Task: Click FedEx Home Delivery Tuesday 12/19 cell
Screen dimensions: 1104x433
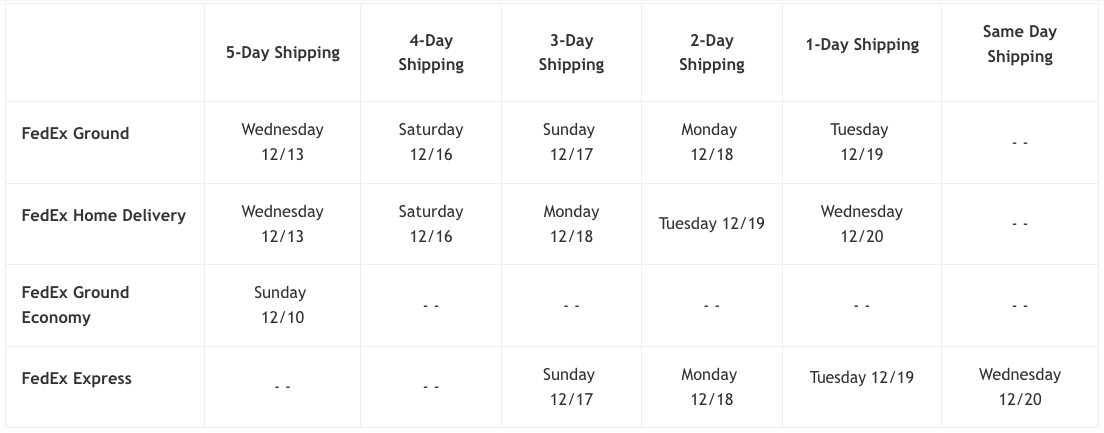Action: coord(712,224)
